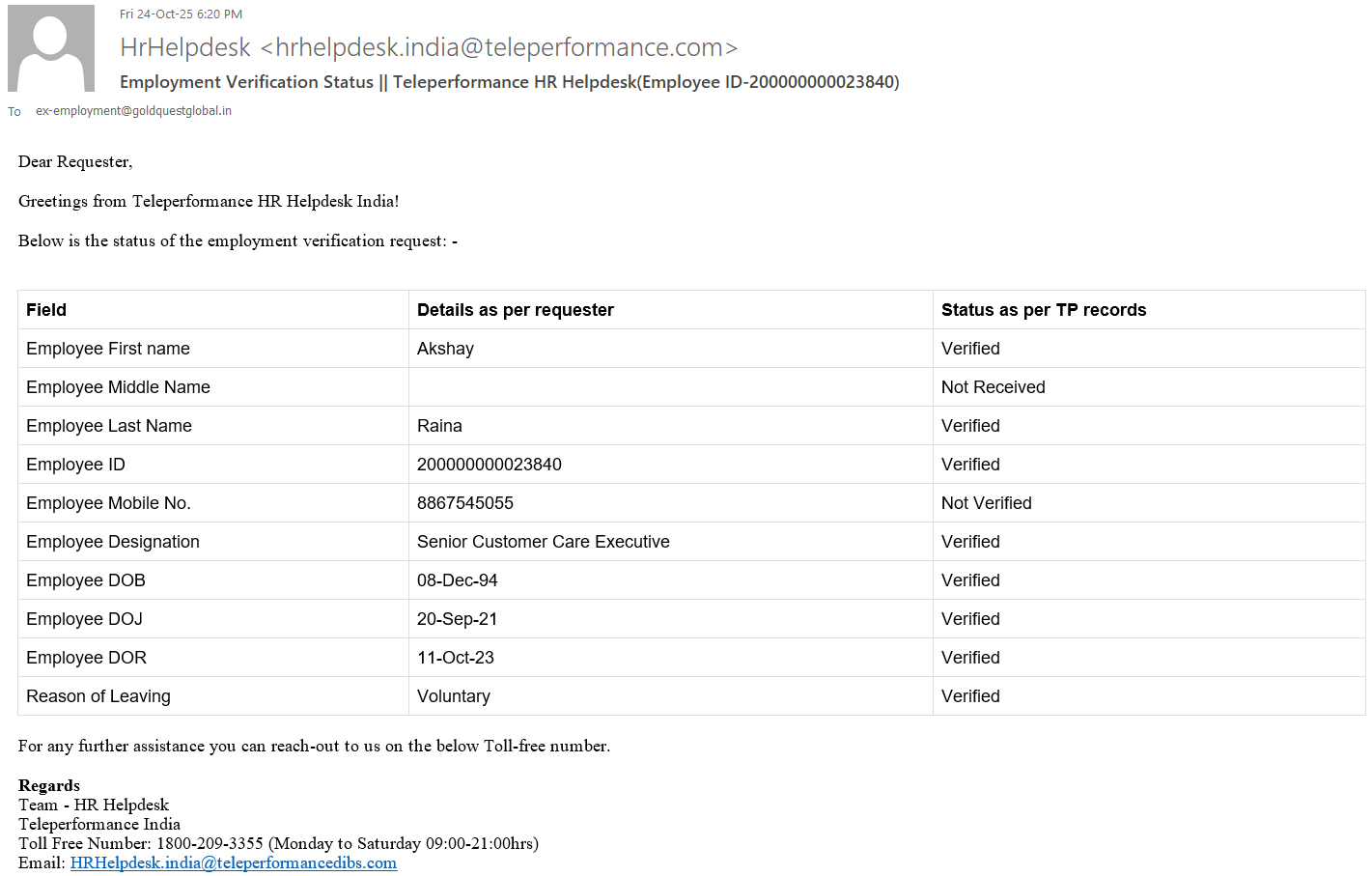The image size is (1372, 876).
Task: Open the HRHelpdesk.india@teleperformancedibs.com email link
Action: coord(233,862)
